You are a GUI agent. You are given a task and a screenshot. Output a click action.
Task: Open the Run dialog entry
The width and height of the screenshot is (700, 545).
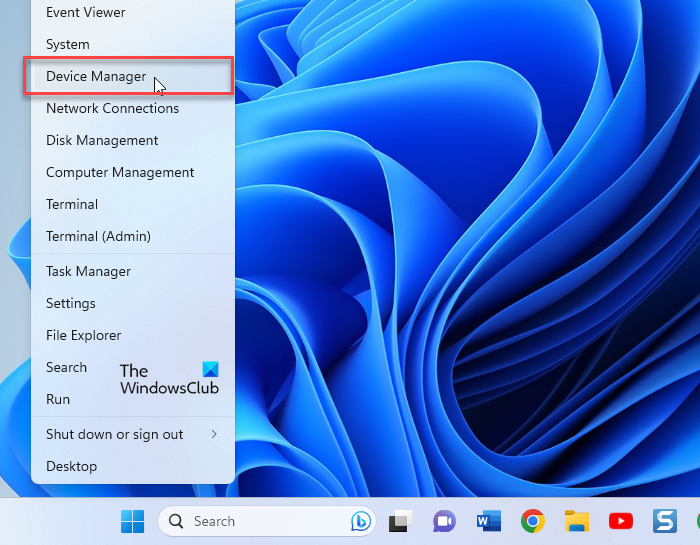click(133, 399)
